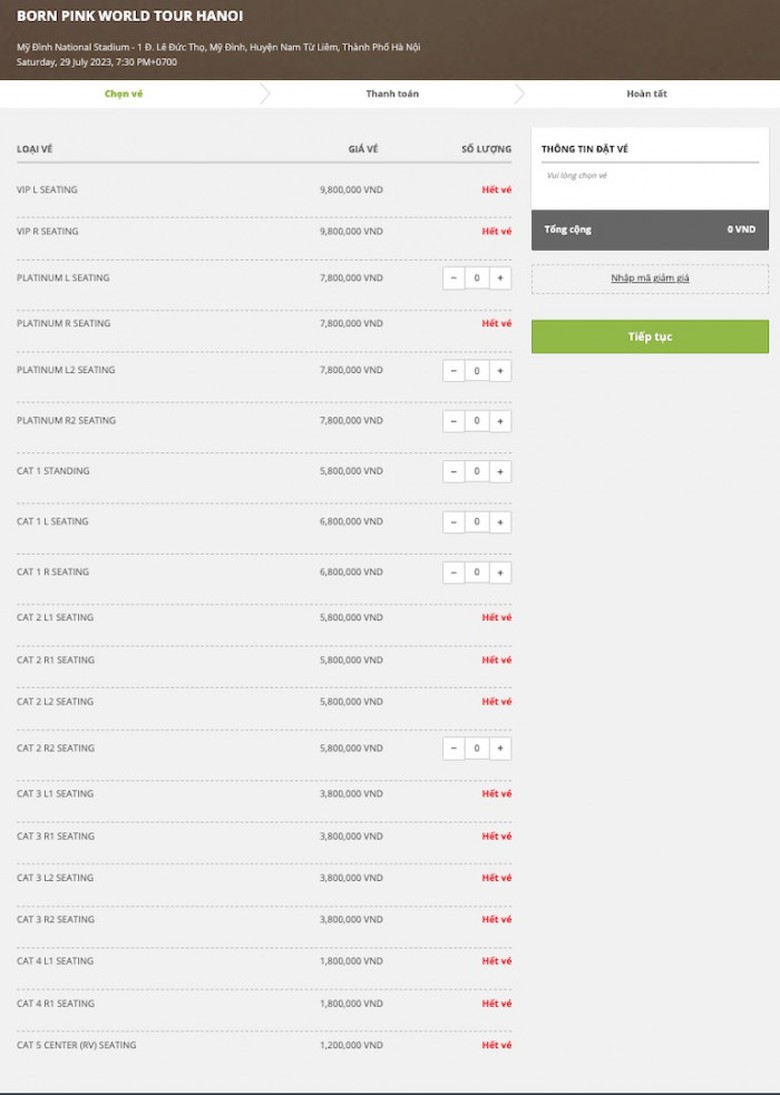Viewport: 780px width, 1095px height.
Task: Go to the Thanh toán step
Action: pos(392,94)
